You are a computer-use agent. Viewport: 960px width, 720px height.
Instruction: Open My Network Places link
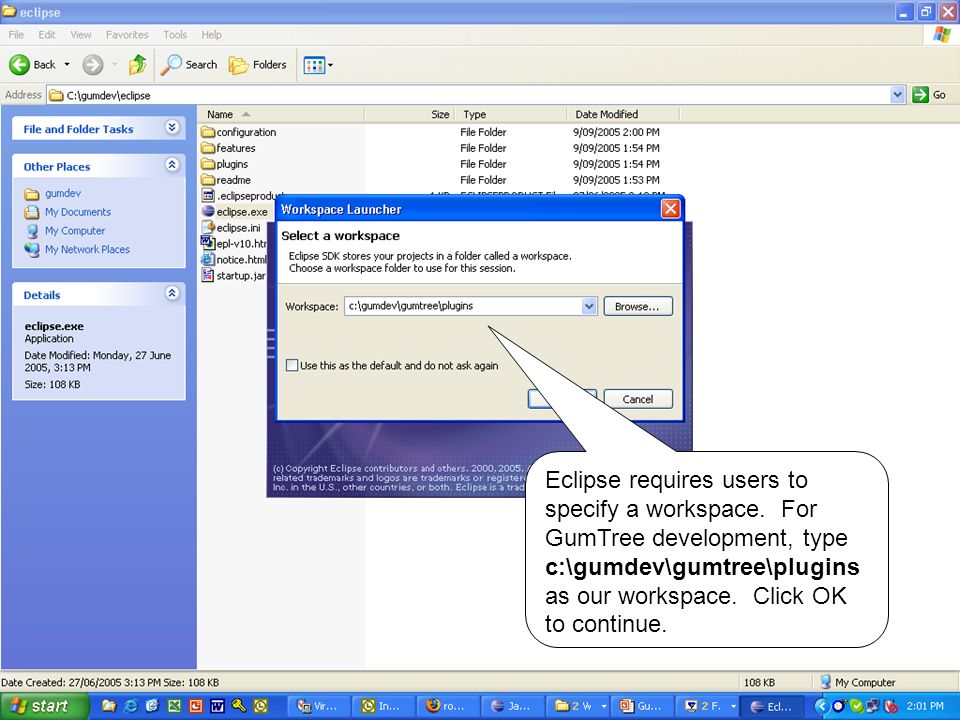pyautogui.click(x=87, y=250)
